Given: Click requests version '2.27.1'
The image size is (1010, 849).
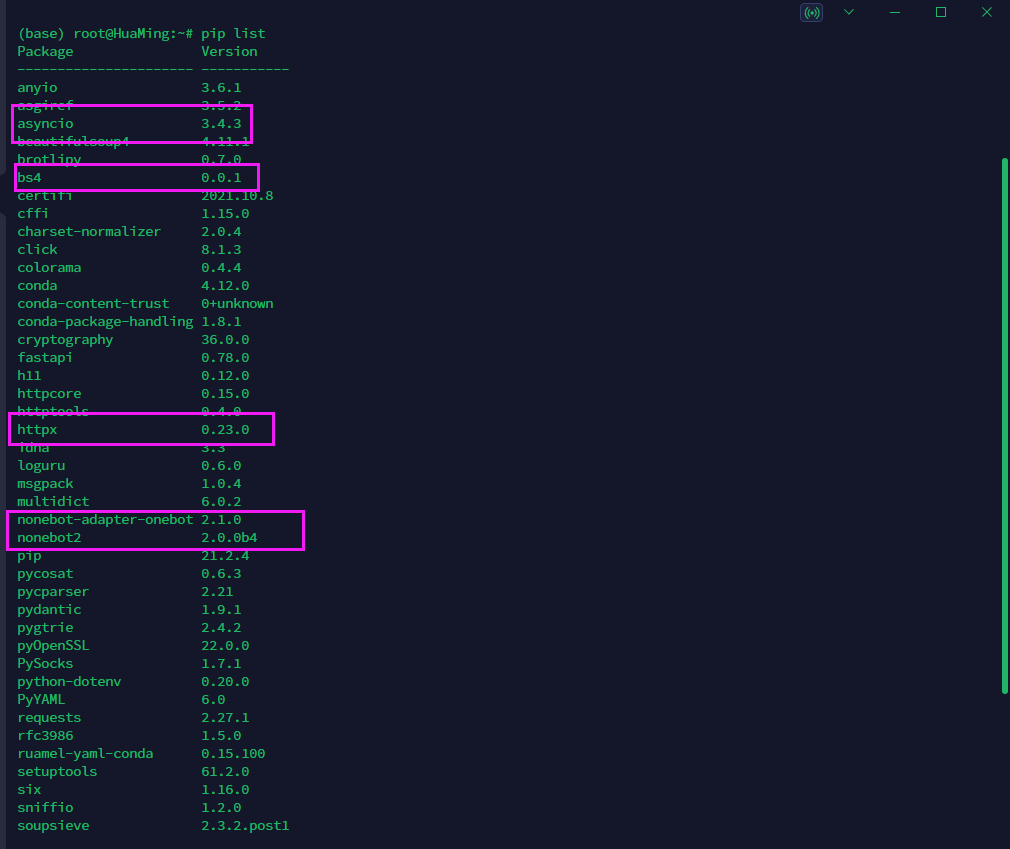Looking at the screenshot, I should point(225,719).
